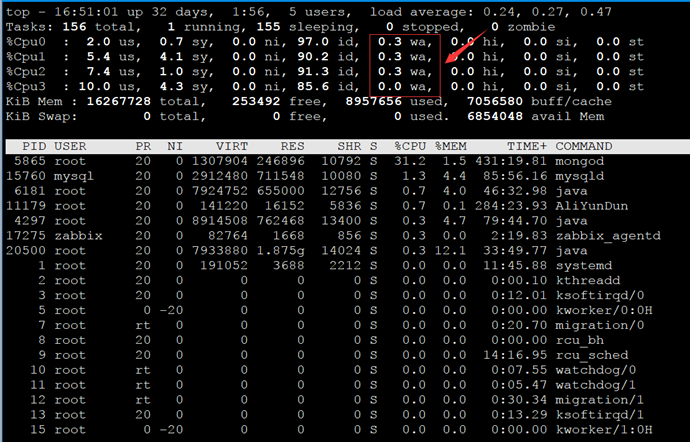Click the %Cpu0 wa value
Image resolution: width=690 pixels, height=442 pixels.
pyautogui.click(x=390, y=42)
